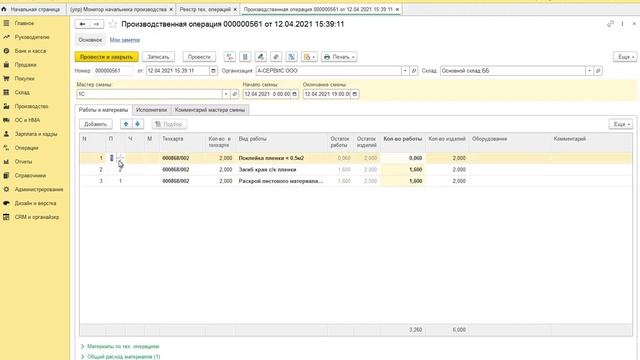Image resolution: width=640 pixels, height=360 pixels.
Task: Switch to the Исполнители tab
Action: pos(151,110)
